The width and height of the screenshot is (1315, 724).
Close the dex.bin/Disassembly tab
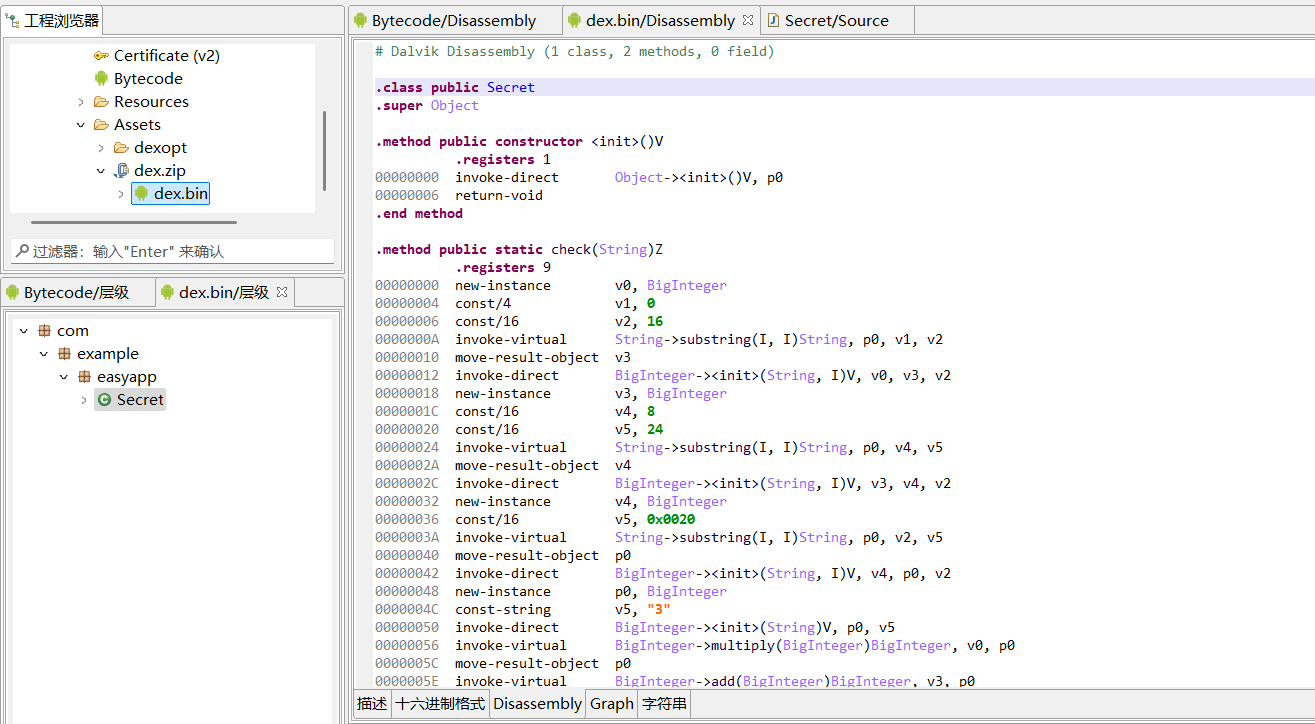746,20
